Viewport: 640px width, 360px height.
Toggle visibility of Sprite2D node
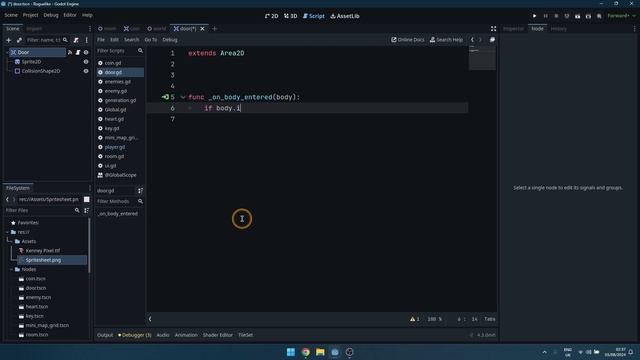click(x=86, y=62)
